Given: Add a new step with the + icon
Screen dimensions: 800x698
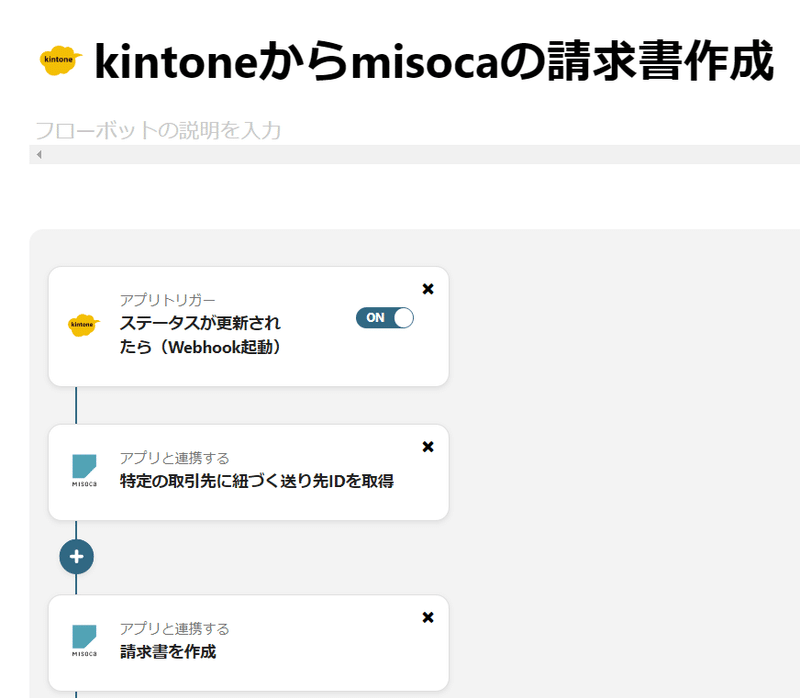Looking at the screenshot, I should [x=77, y=556].
